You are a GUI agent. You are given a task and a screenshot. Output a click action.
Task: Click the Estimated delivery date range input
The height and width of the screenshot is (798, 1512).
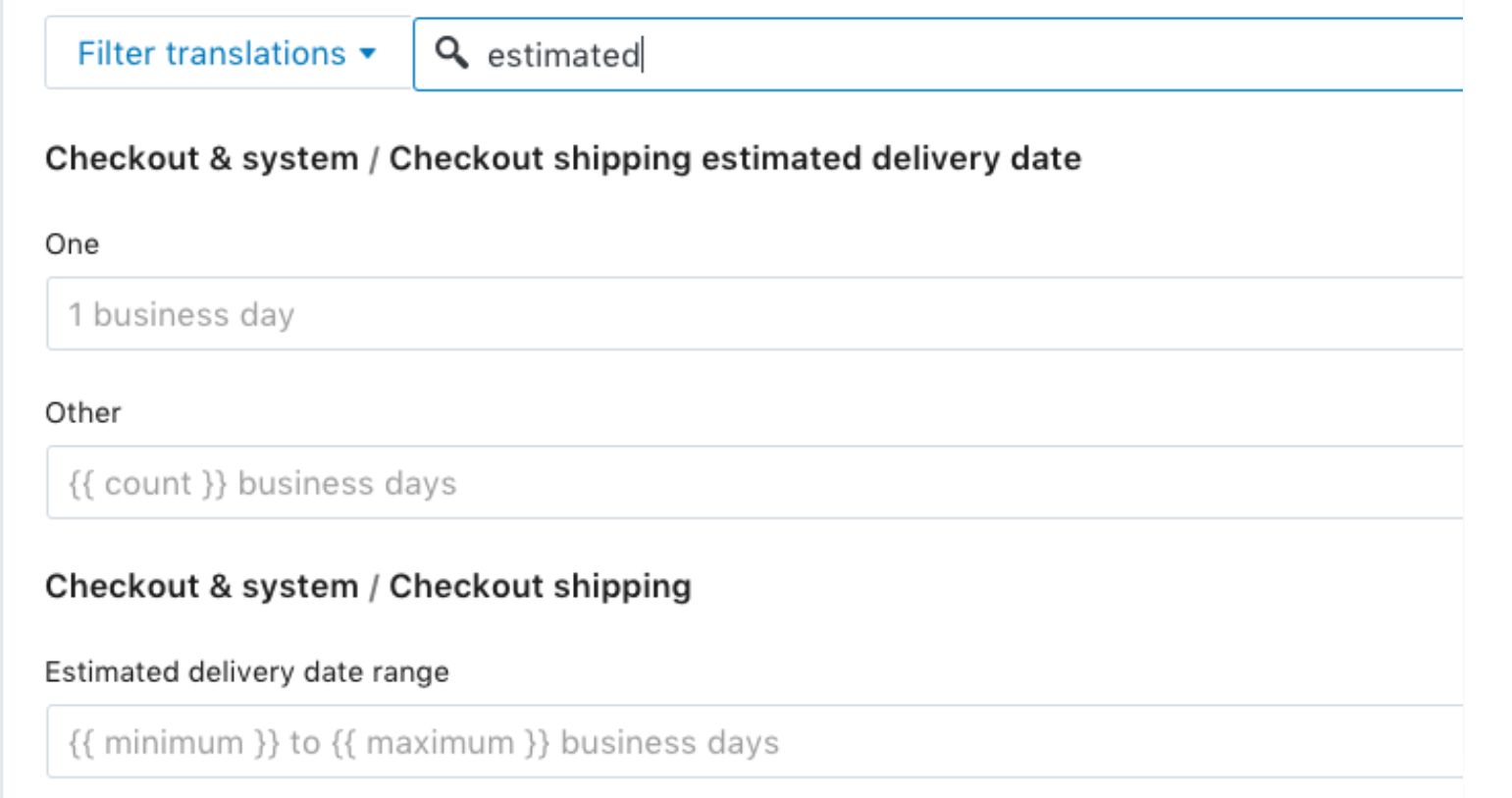(755, 742)
